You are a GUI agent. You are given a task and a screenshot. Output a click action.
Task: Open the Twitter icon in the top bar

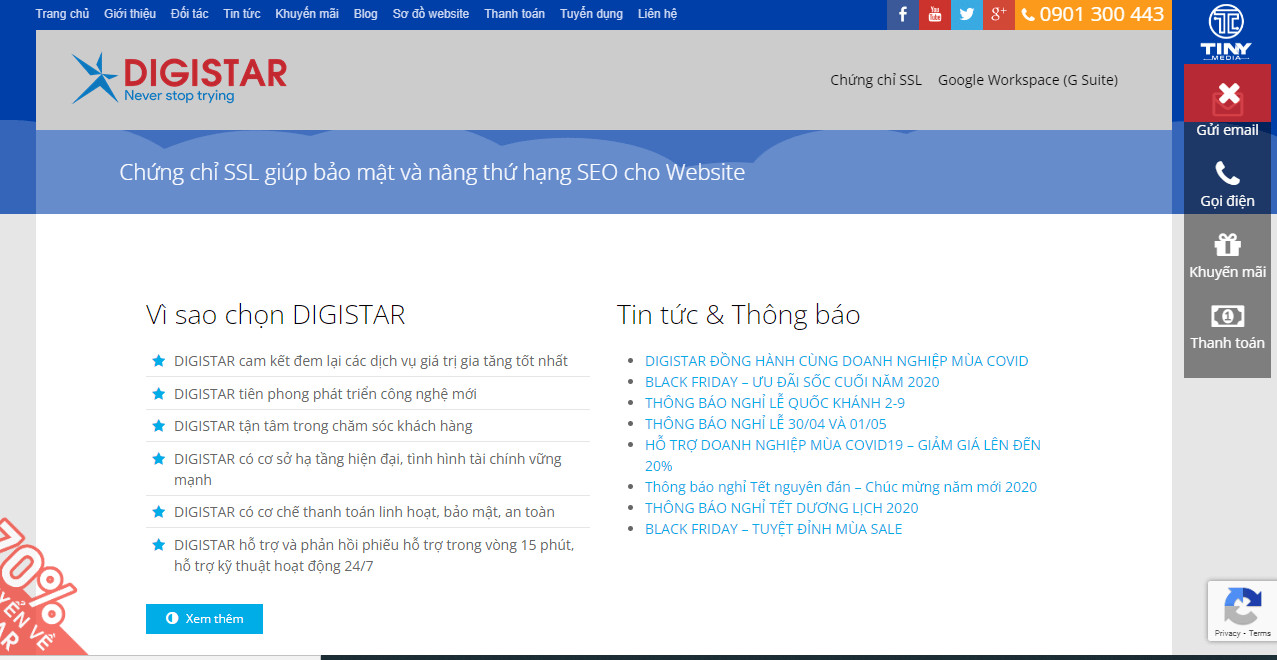965,14
